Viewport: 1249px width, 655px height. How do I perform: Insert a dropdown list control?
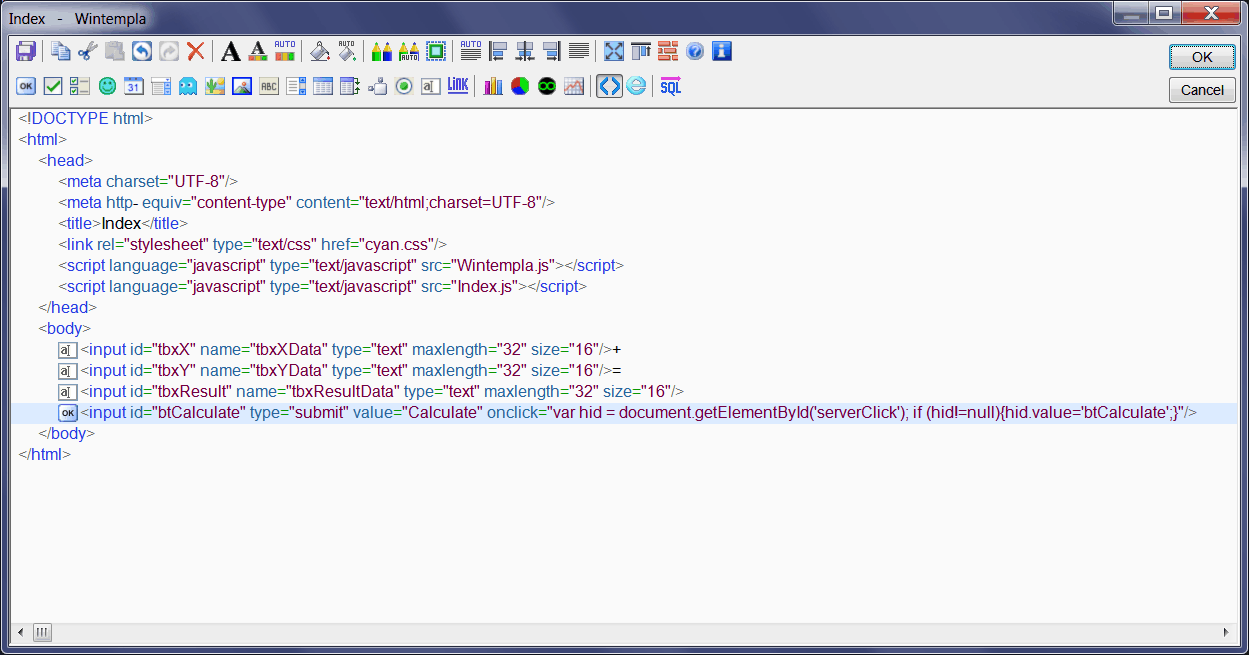coord(161,86)
